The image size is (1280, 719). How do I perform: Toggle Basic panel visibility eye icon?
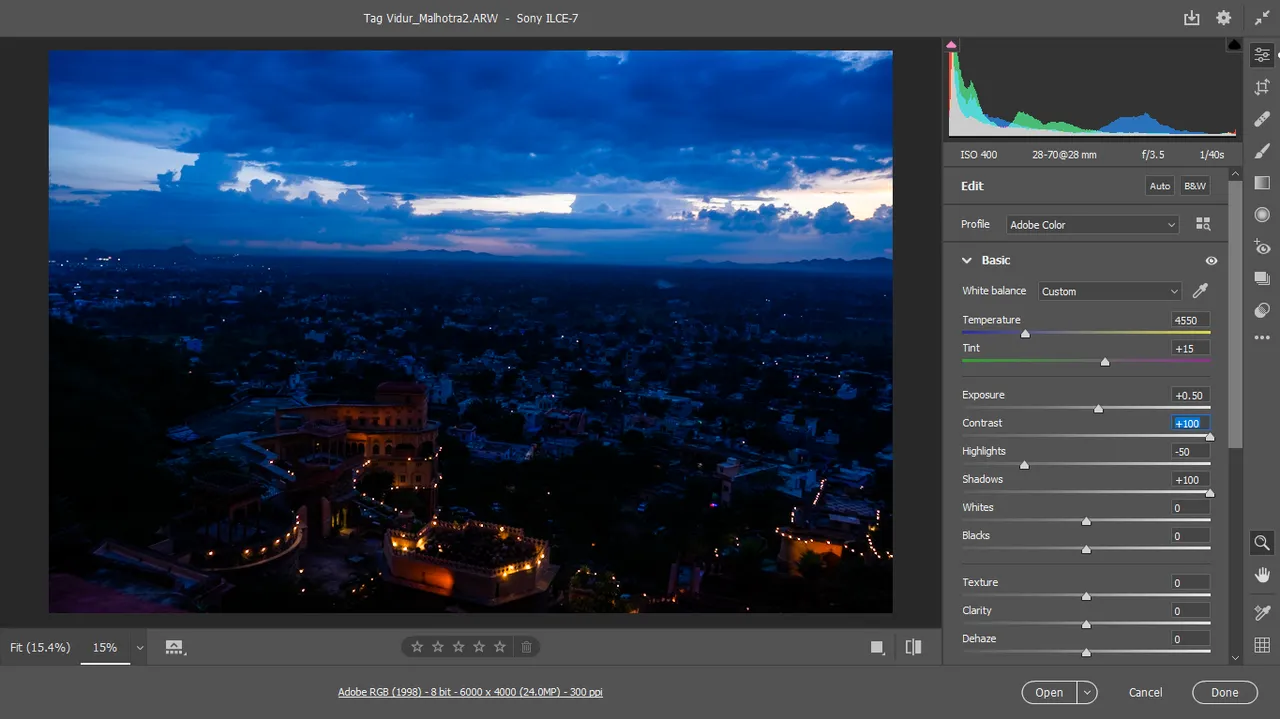pos(1211,260)
